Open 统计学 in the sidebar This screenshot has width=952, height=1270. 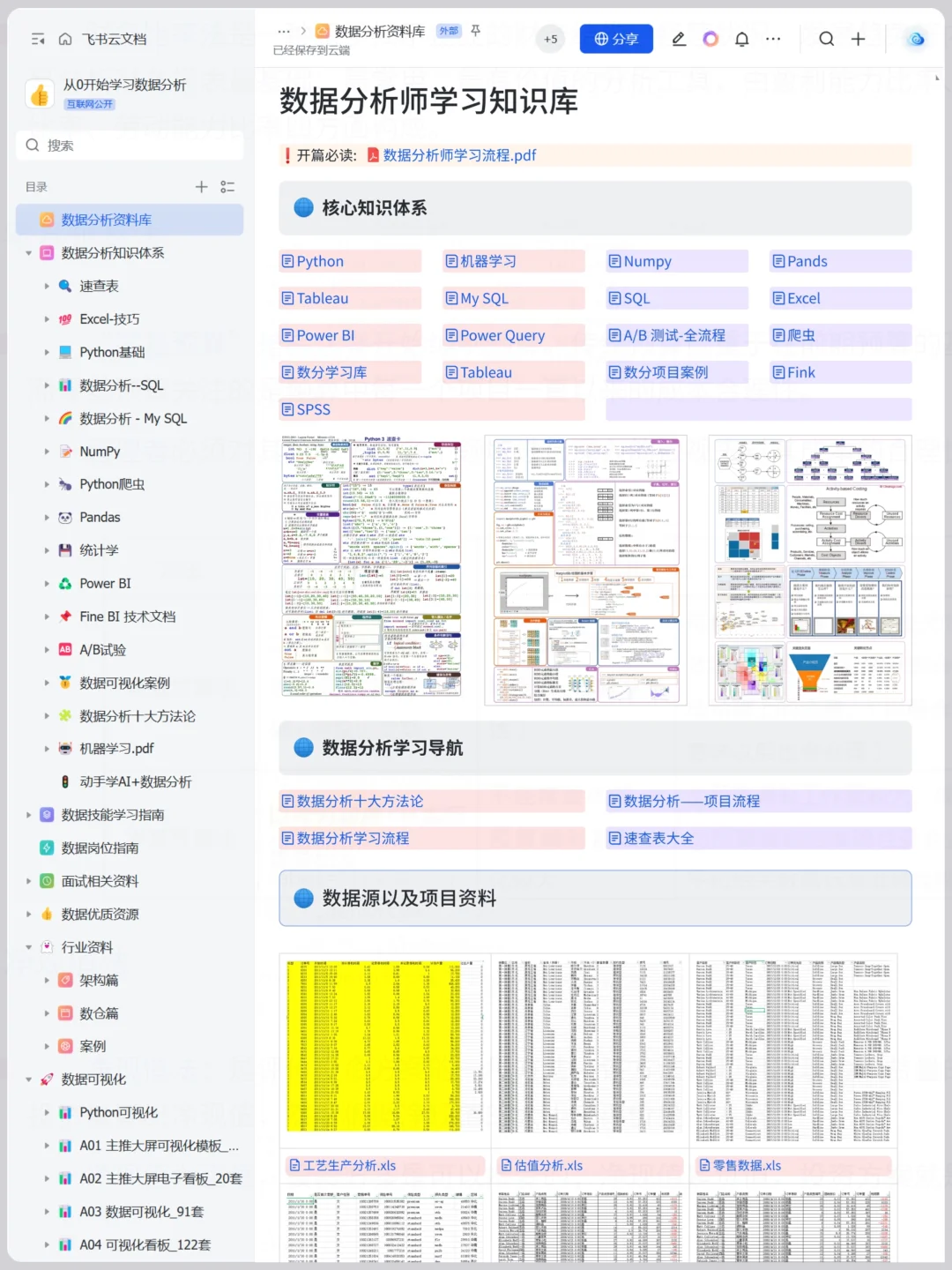point(99,550)
